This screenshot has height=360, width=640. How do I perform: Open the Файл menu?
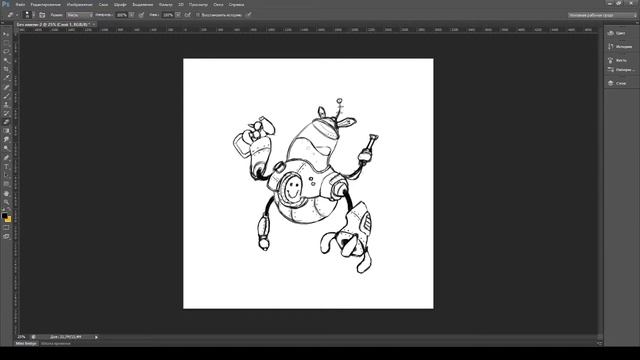click(x=20, y=4)
